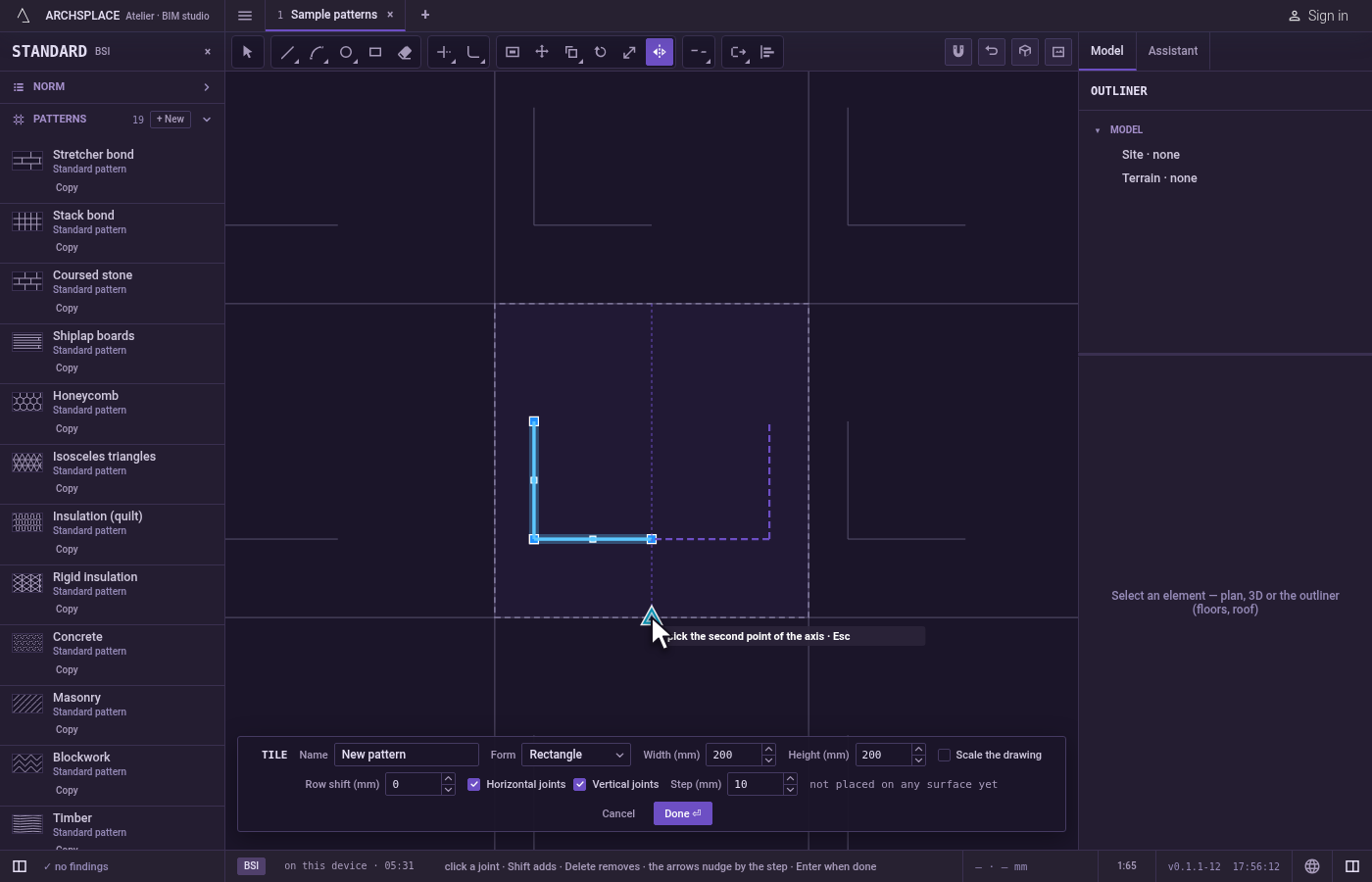Toggle left sidebar panel in status bar
The image size is (1372, 882).
tap(20, 866)
